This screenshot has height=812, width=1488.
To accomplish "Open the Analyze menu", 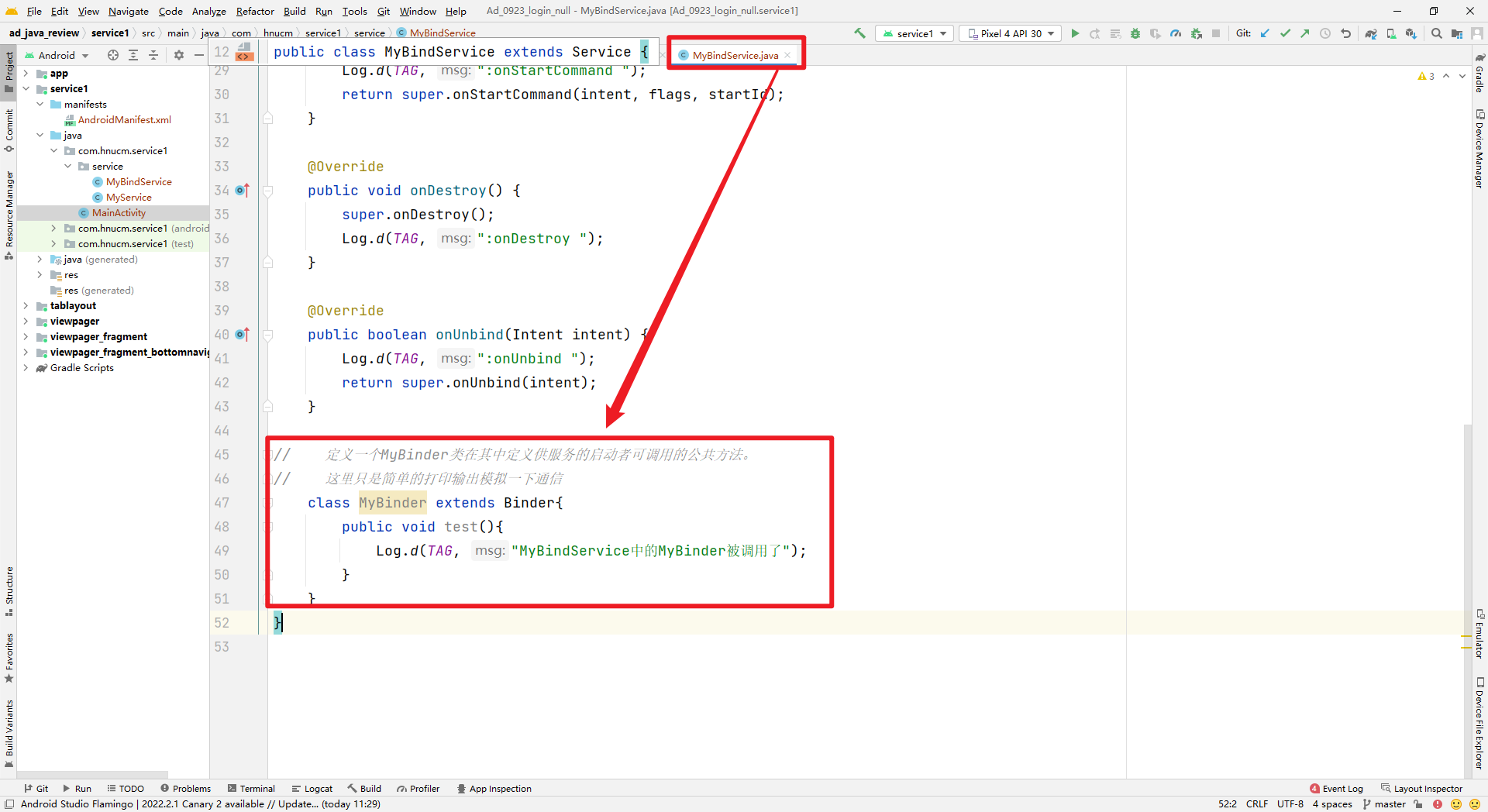I will (x=208, y=11).
